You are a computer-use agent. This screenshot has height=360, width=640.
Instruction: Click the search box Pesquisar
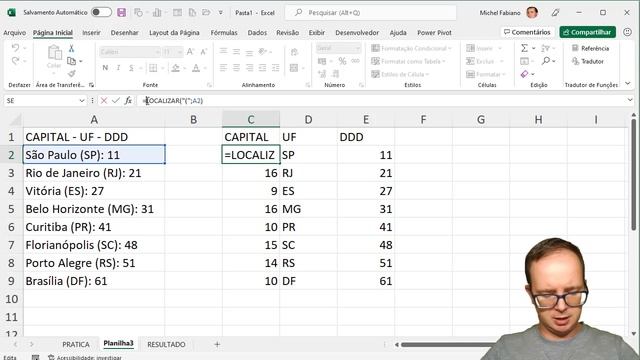tap(371, 13)
